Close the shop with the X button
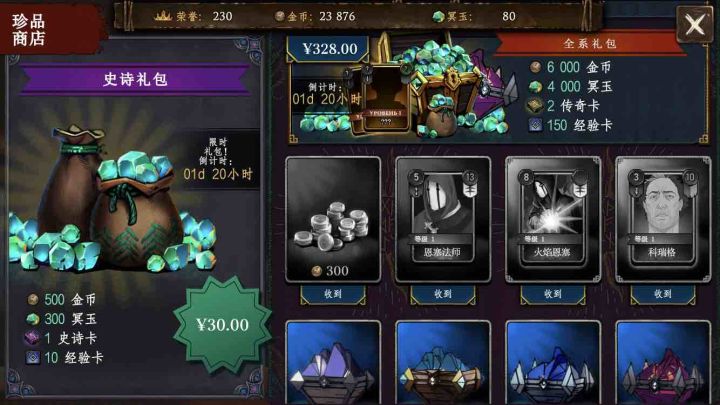720x405 pixels. tap(695, 24)
